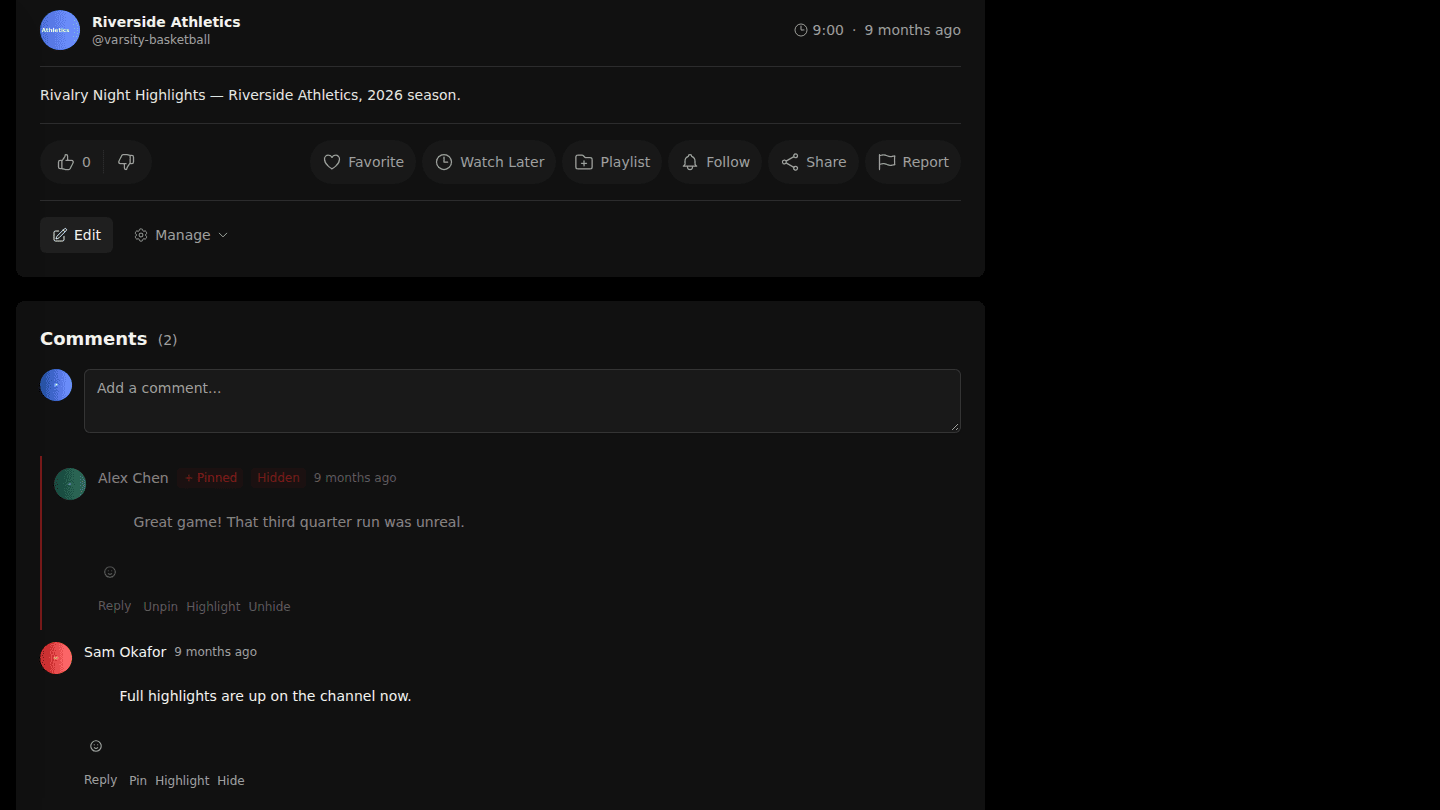Dislike the video with thumbs down

tap(126, 162)
